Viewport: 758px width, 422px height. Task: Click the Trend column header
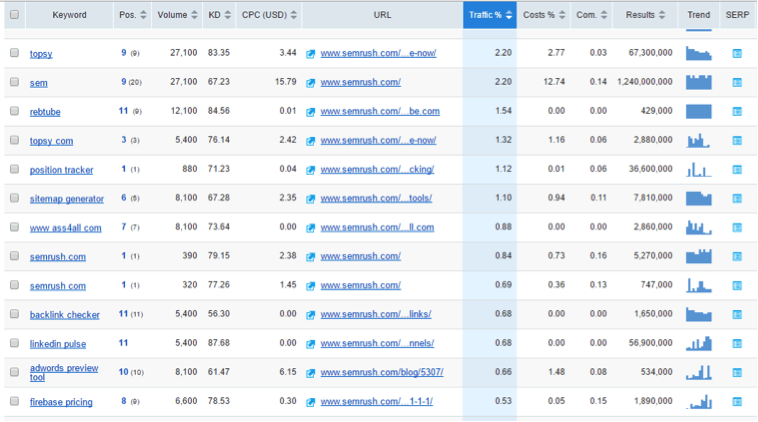pos(699,15)
